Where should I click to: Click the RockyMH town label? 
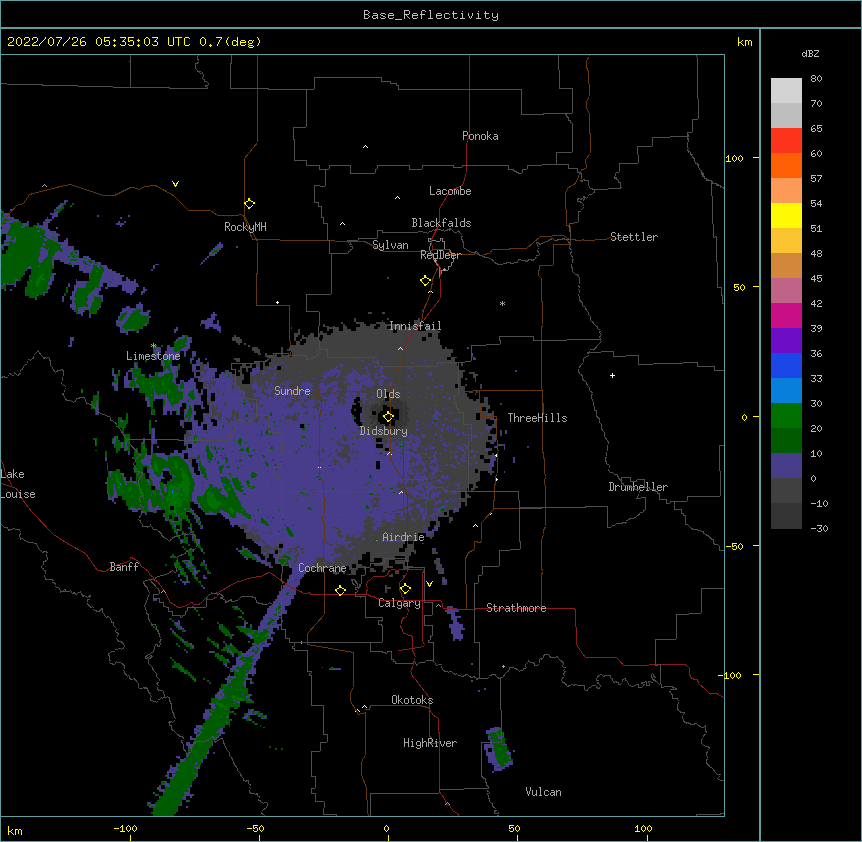click(x=245, y=227)
